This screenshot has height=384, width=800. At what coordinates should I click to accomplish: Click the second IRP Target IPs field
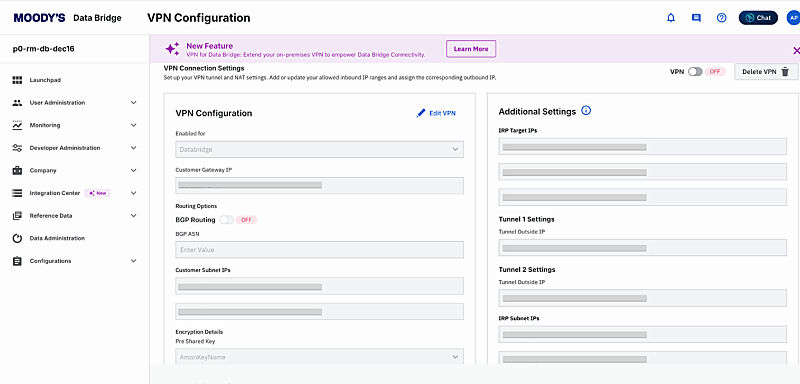(642, 172)
